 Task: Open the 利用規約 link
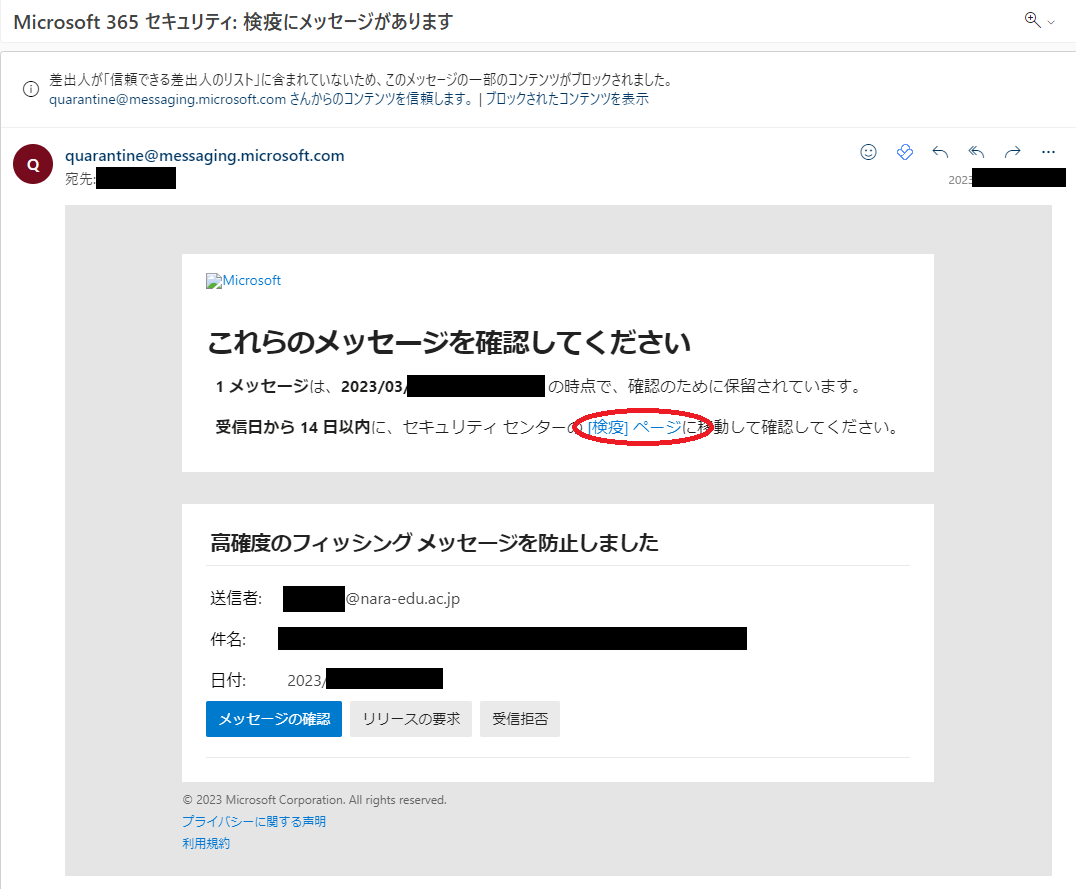[206, 844]
